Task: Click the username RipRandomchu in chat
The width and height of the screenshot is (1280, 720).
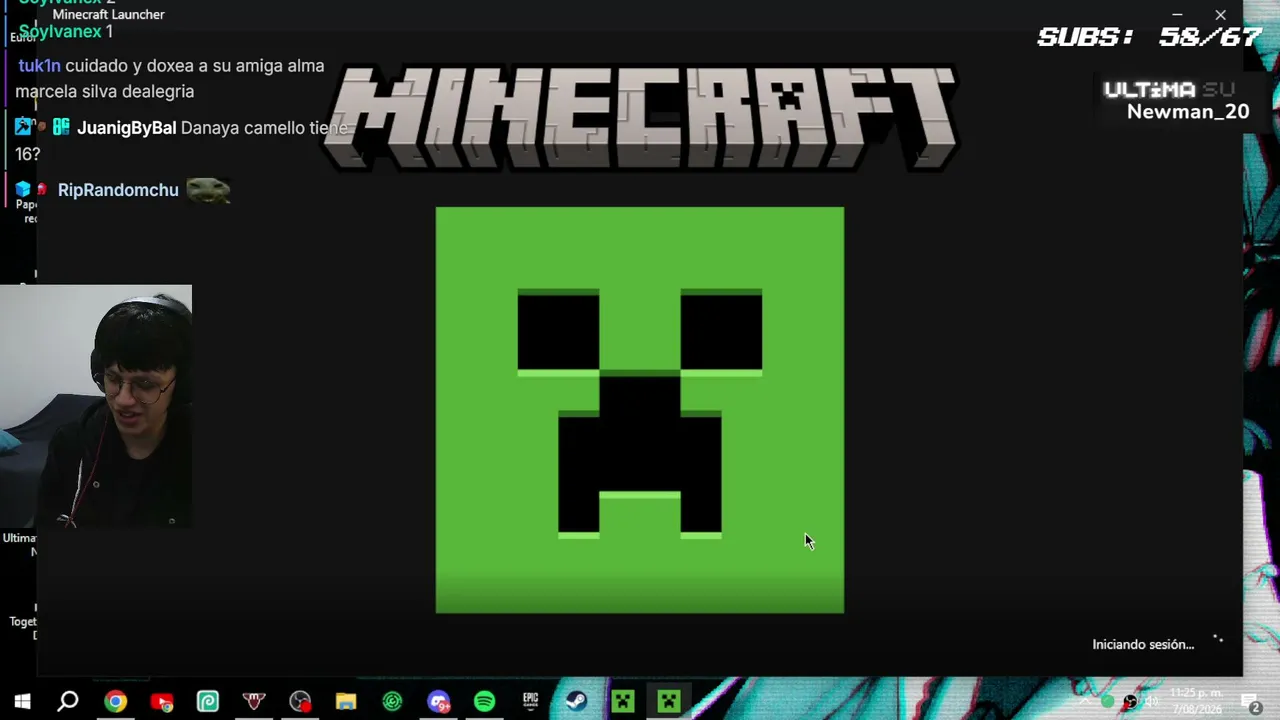Action: pyautogui.click(x=118, y=190)
